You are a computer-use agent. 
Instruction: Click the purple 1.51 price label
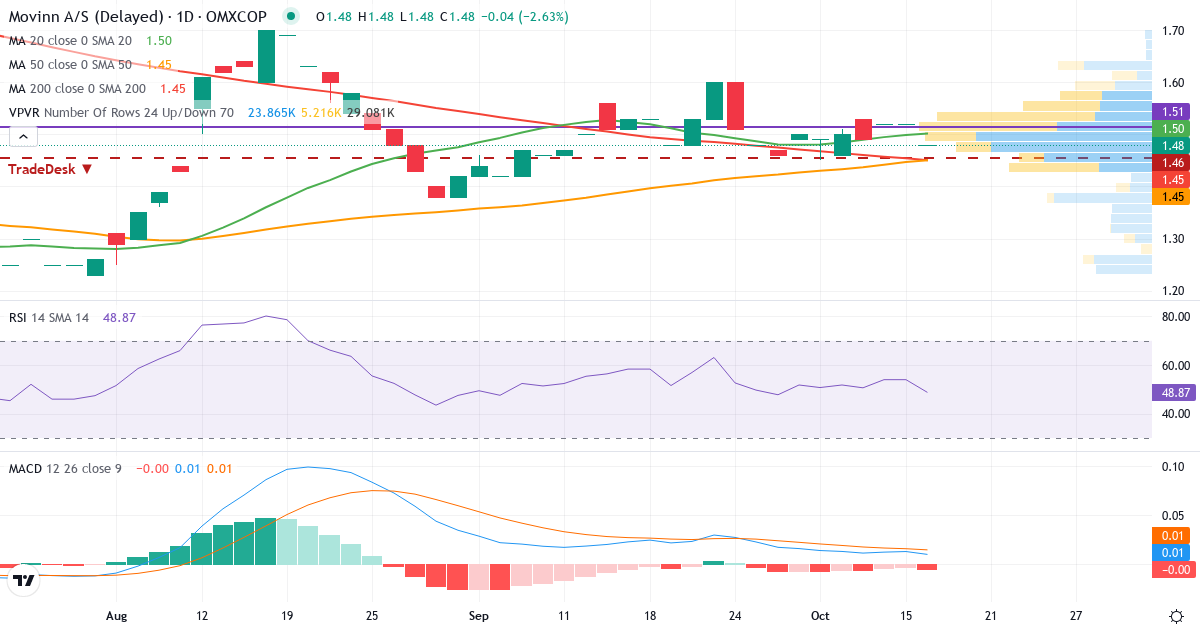pos(1171,112)
